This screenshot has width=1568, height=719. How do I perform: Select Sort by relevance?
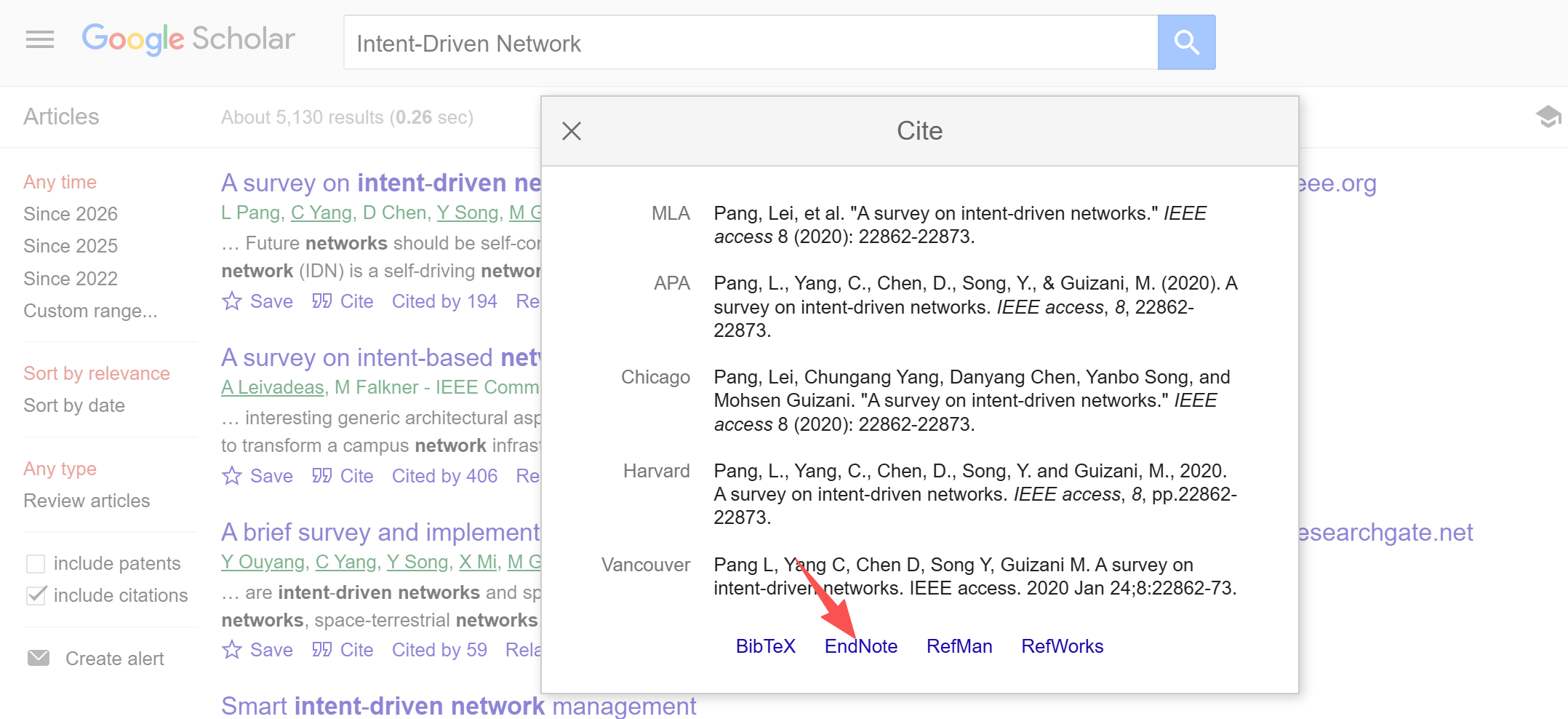pos(97,373)
